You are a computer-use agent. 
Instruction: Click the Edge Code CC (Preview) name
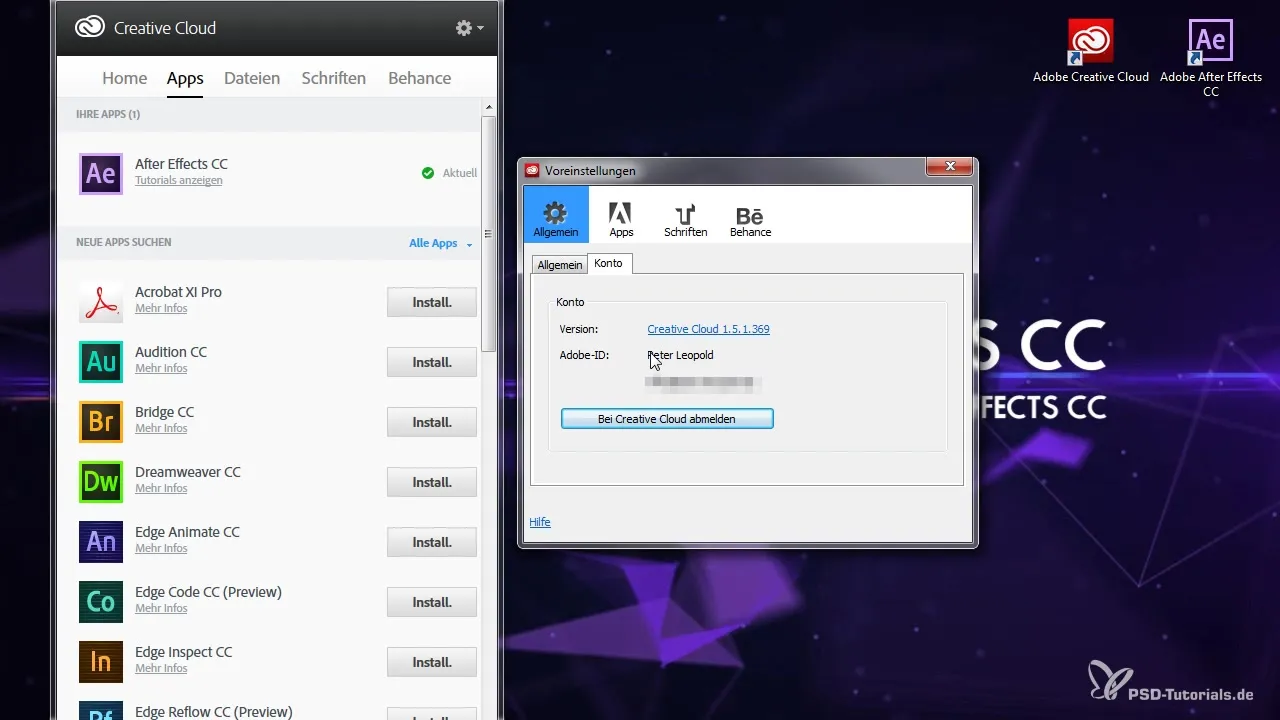click(208, 592)
